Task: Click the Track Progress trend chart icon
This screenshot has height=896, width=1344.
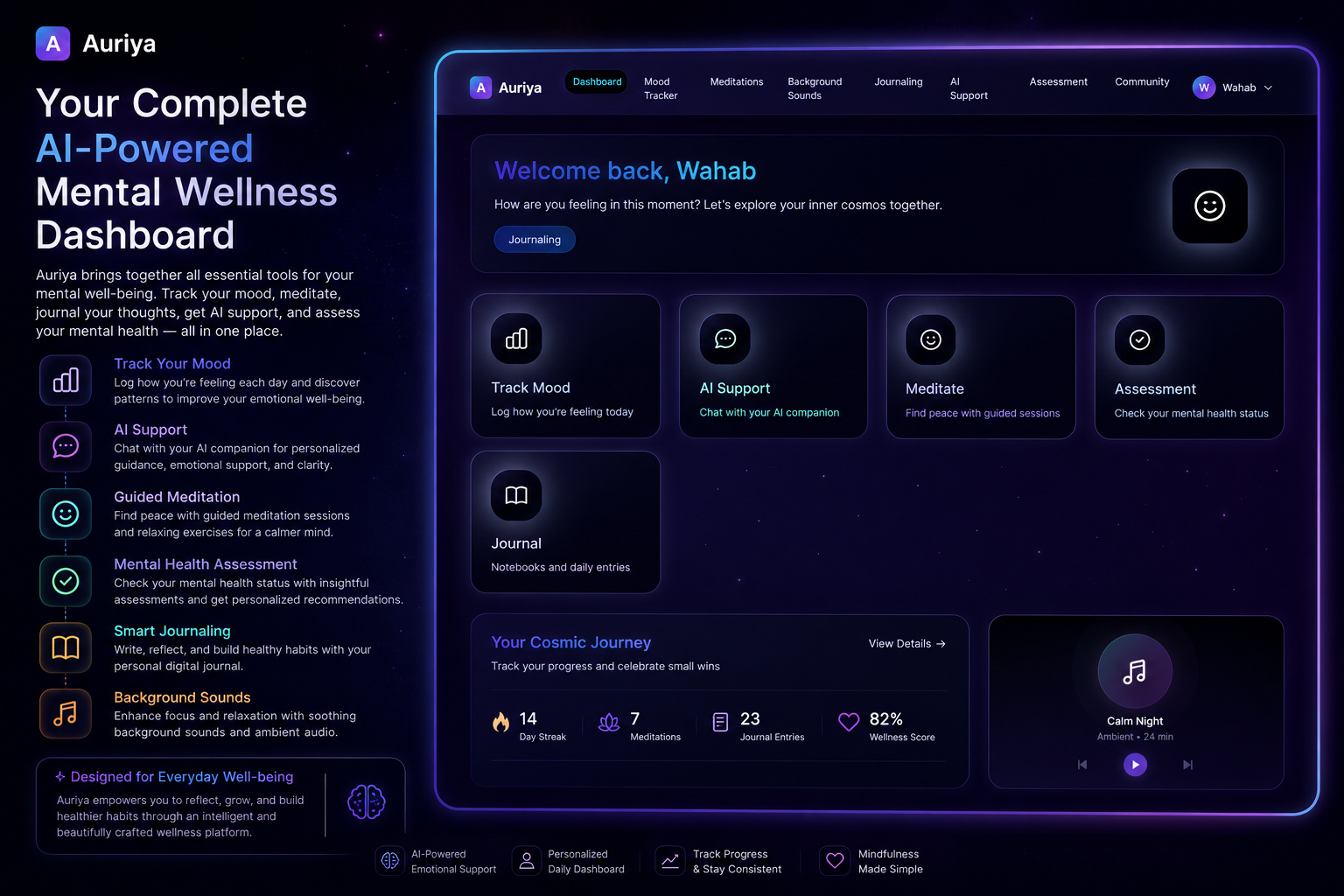Action: tap(669, 861)
